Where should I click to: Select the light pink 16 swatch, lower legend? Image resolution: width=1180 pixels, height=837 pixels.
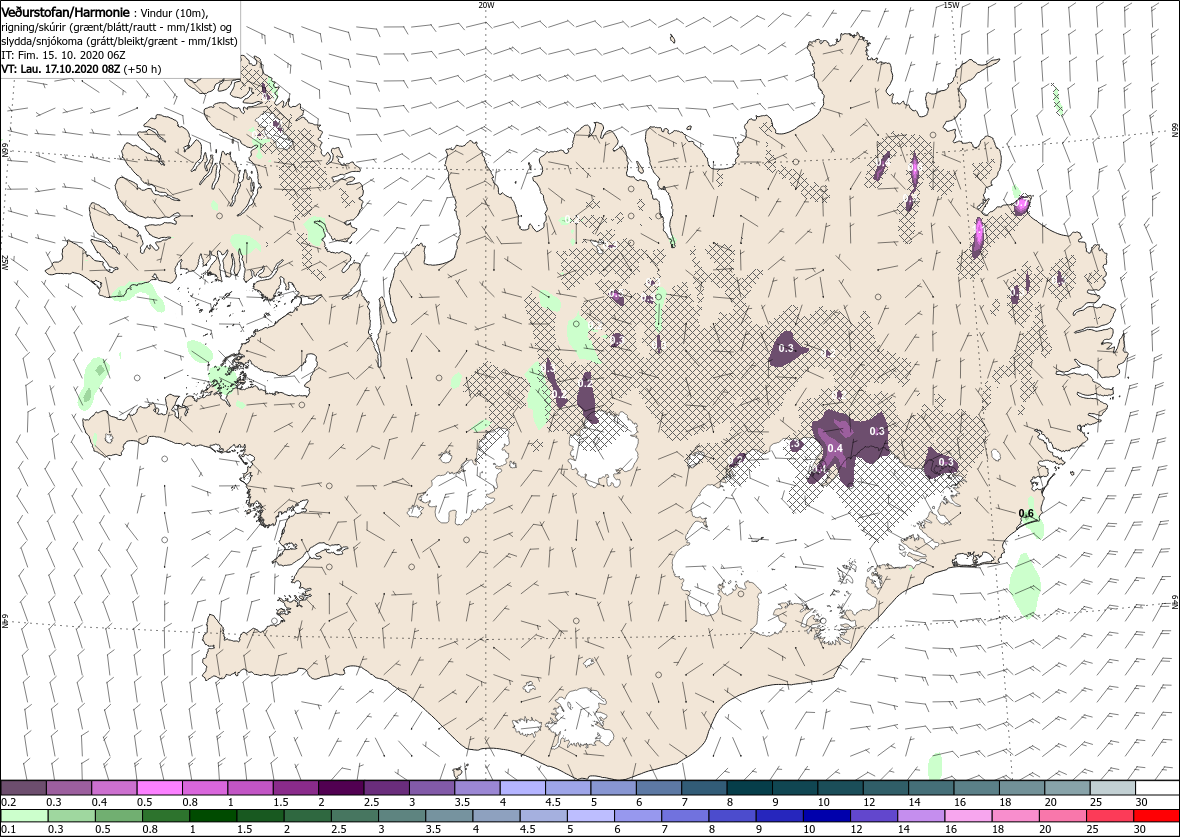point(968,816)
